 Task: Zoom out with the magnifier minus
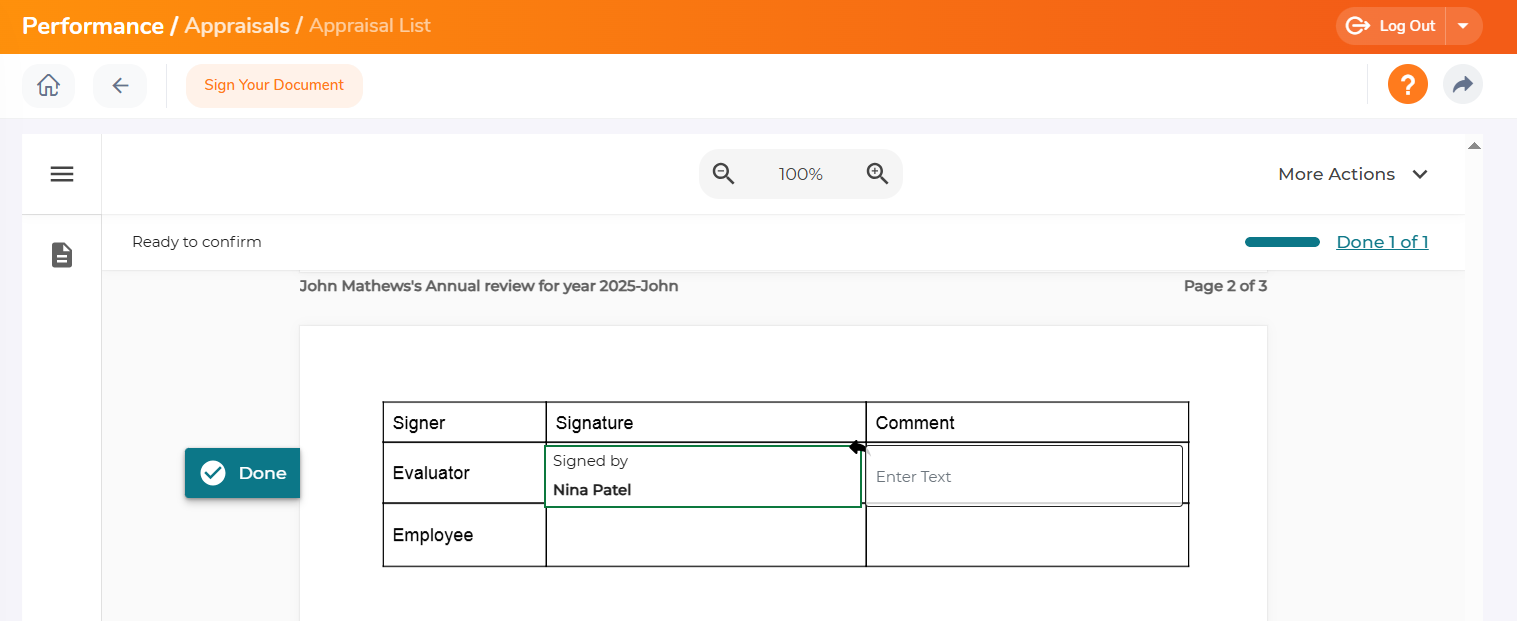click(723, 174)
